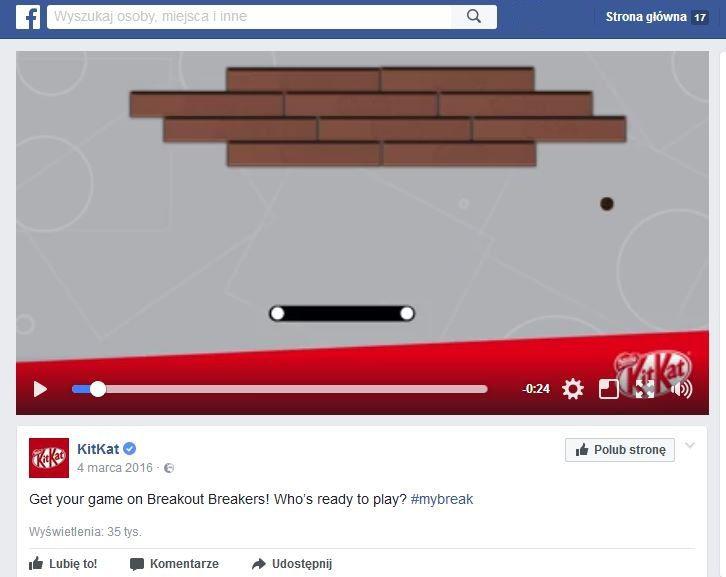Click the video progress slider handle
This screenshot has width=726, height=577.
98,389
